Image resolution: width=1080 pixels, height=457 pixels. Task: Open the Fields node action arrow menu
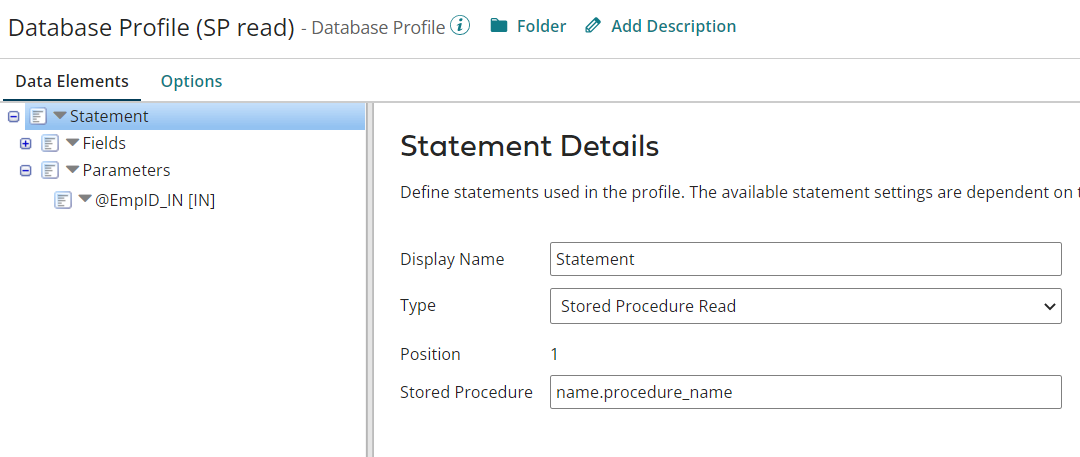(72, 143)
